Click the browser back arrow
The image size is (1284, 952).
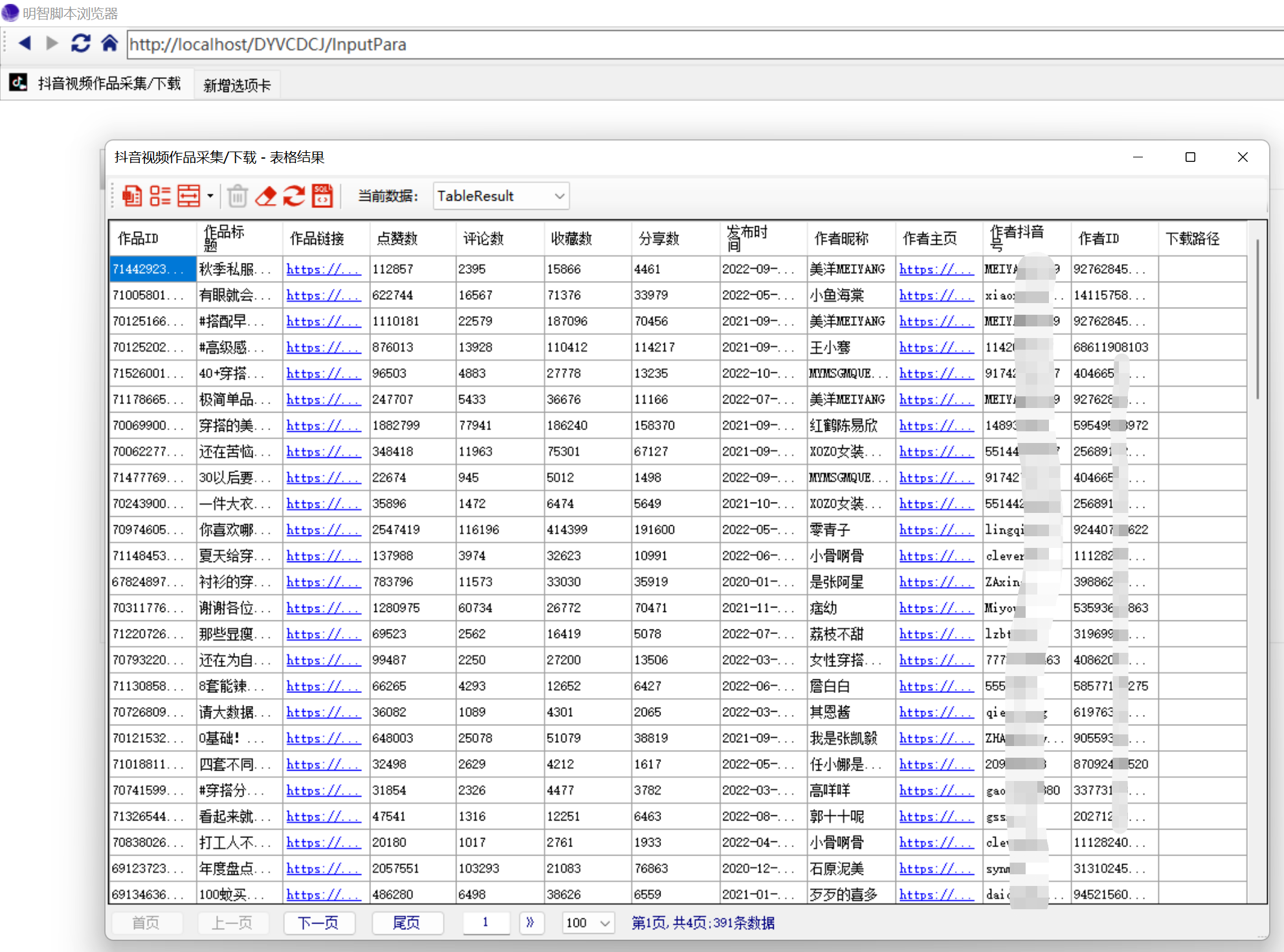pos(25,43)
